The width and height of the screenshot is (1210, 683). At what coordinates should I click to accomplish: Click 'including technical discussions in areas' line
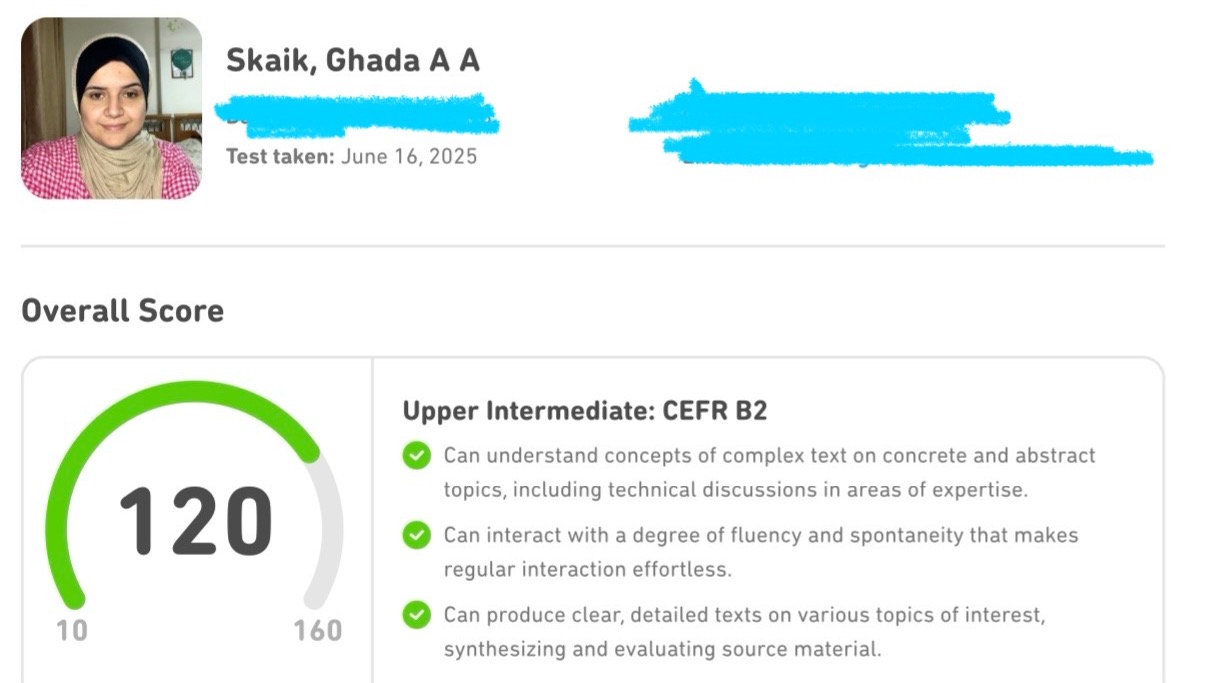[736, 491]
